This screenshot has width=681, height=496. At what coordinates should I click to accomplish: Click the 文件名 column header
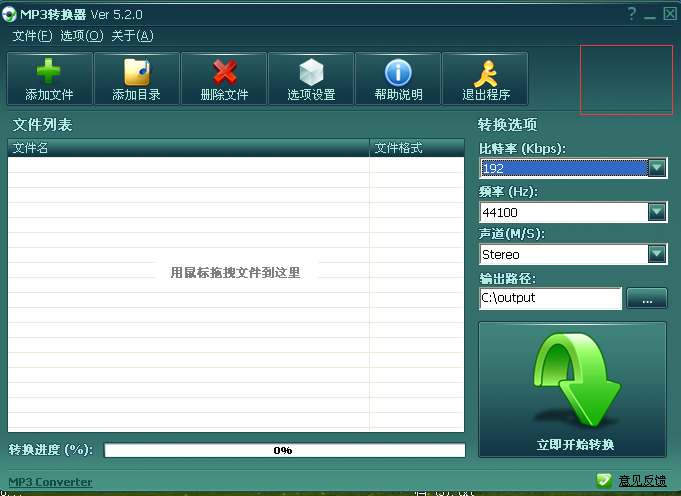click(188, 148)
